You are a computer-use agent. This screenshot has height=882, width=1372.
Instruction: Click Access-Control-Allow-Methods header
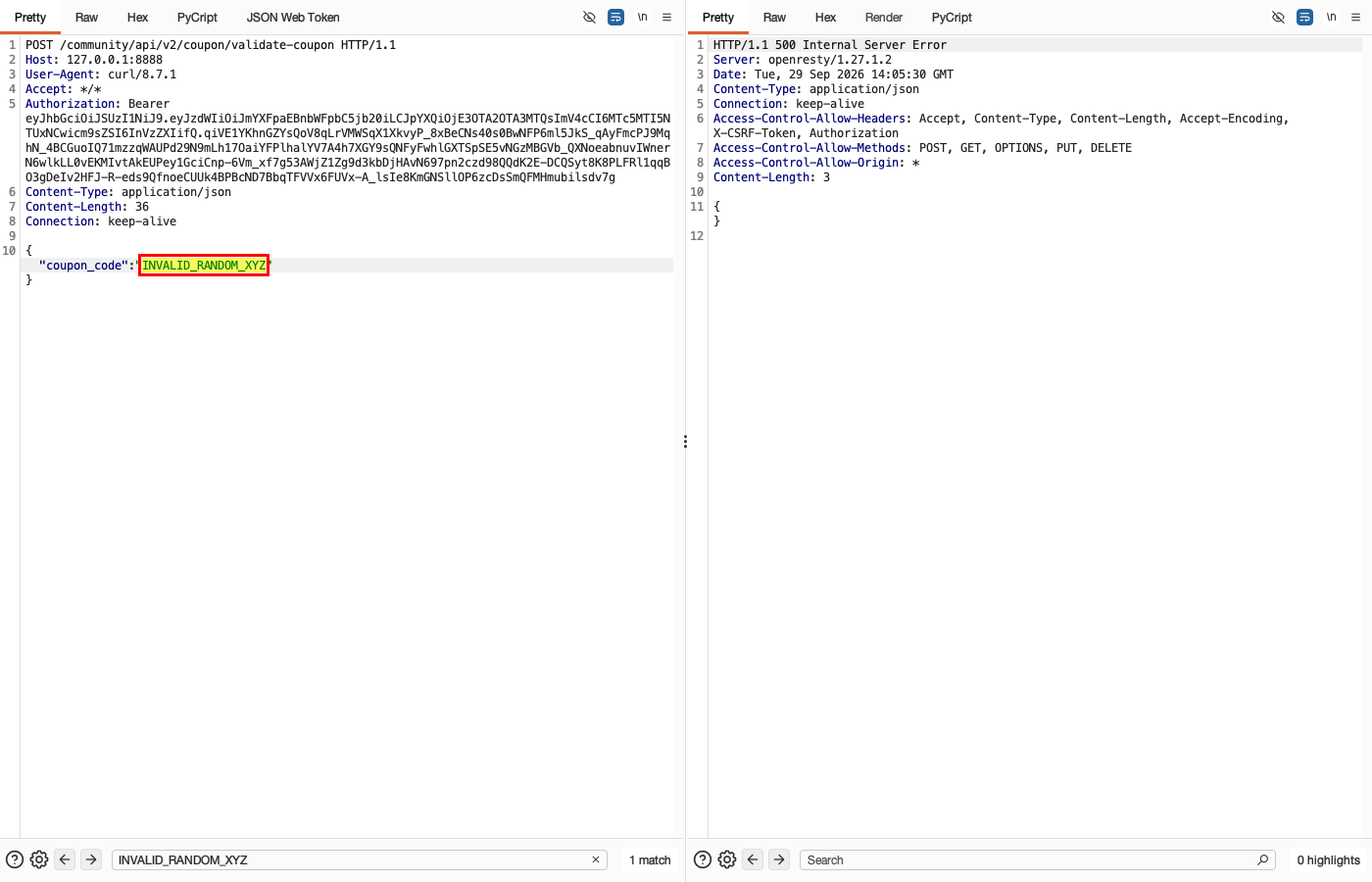(x=922, y=148)
